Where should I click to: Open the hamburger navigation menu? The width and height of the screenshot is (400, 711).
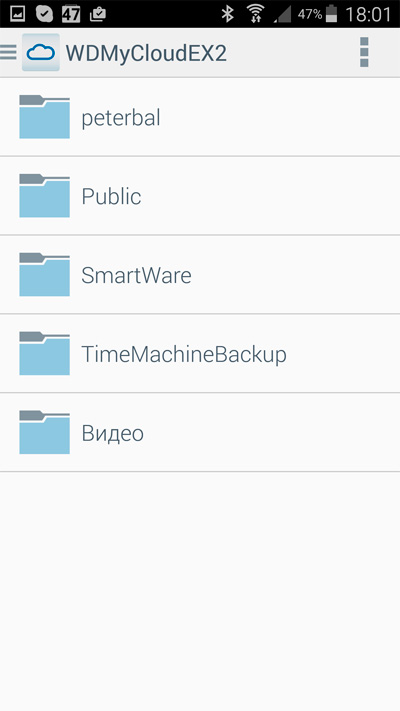tap(8, 52)
